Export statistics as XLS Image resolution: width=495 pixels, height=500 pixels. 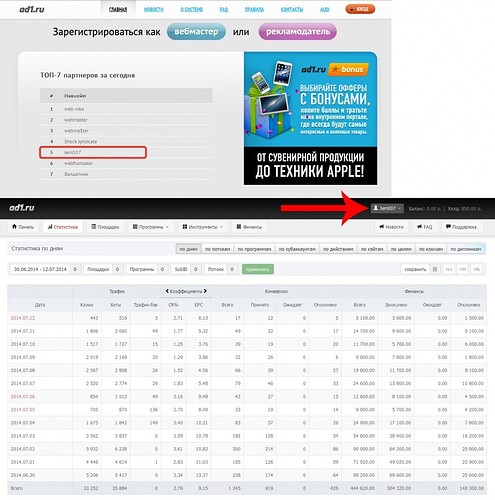[449, 269]
